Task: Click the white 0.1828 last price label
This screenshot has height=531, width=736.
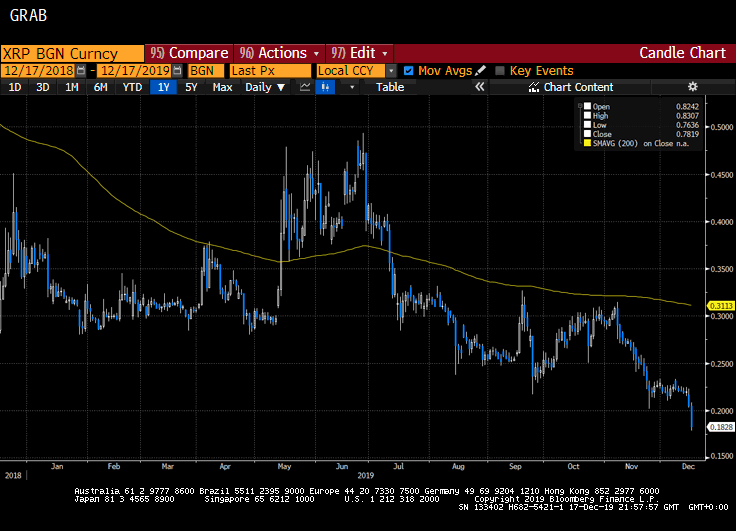Action: pos(721,427)
